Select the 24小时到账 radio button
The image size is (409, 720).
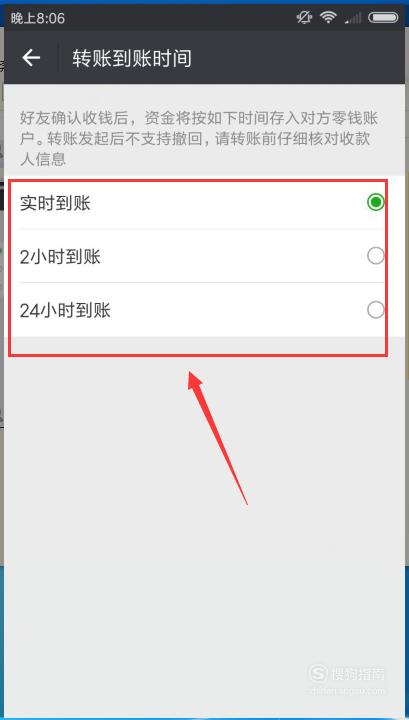coord(375,310)
